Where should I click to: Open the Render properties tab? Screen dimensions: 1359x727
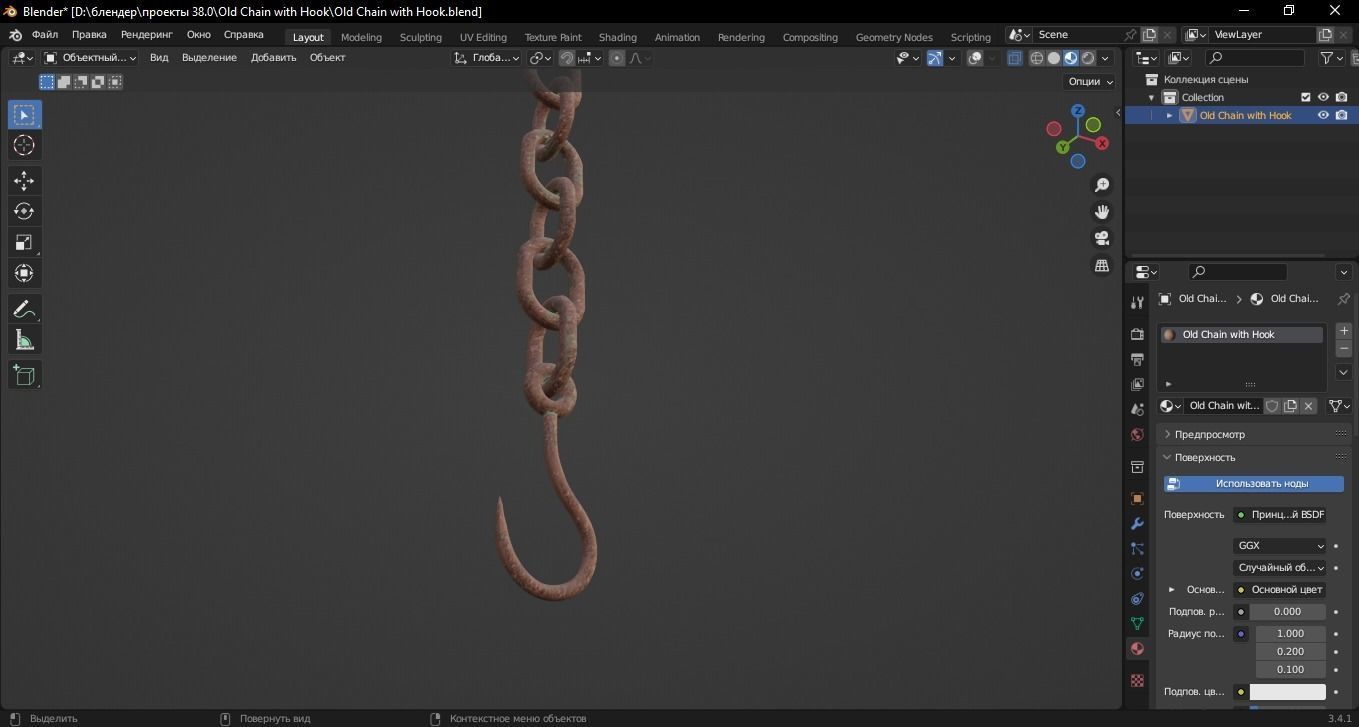[x=1137, y=333]
